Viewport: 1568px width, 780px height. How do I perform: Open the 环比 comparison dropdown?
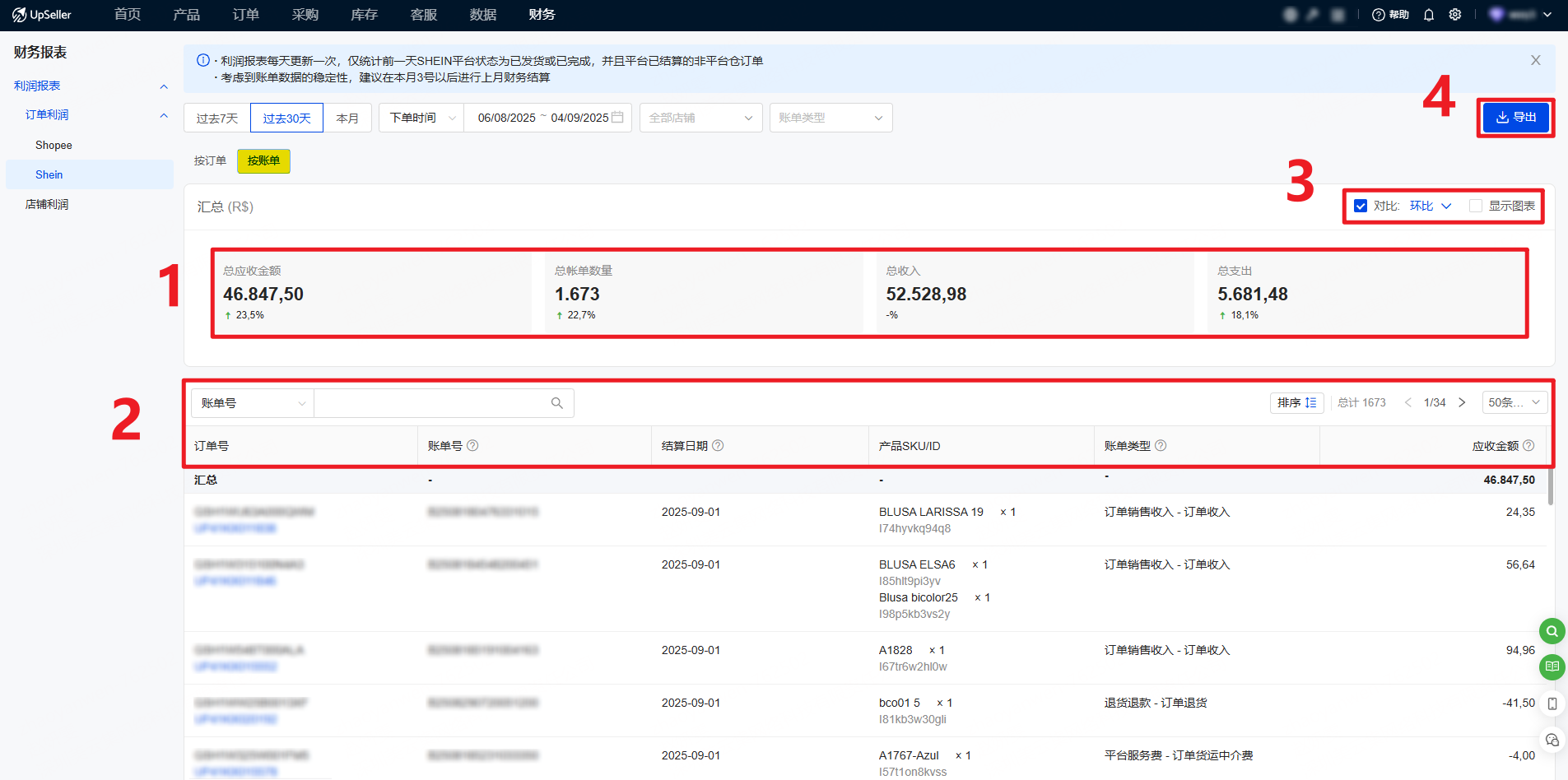tap(1431, 206)
